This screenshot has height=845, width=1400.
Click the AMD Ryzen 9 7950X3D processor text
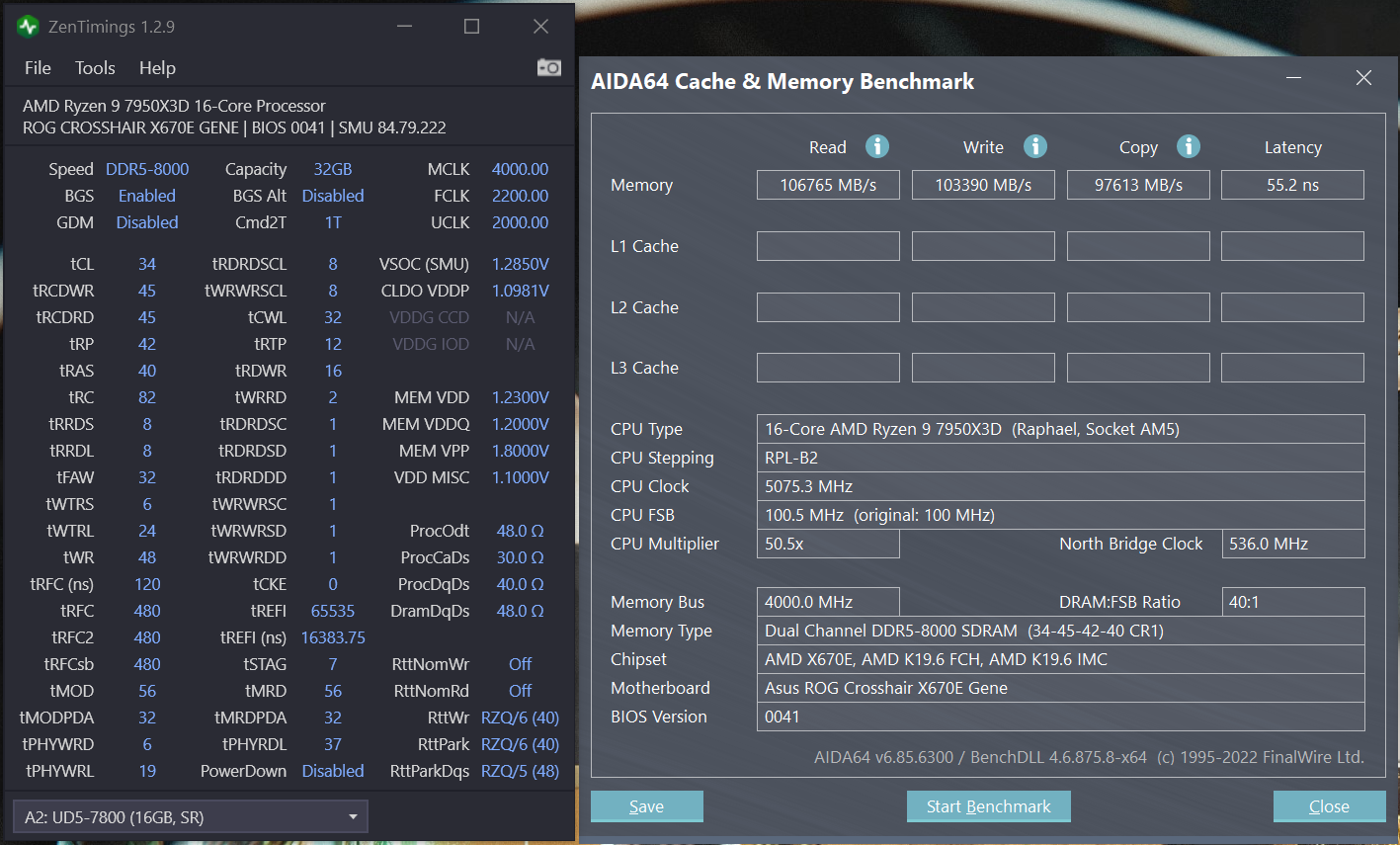pyautogui.click(x=174, y=106)
